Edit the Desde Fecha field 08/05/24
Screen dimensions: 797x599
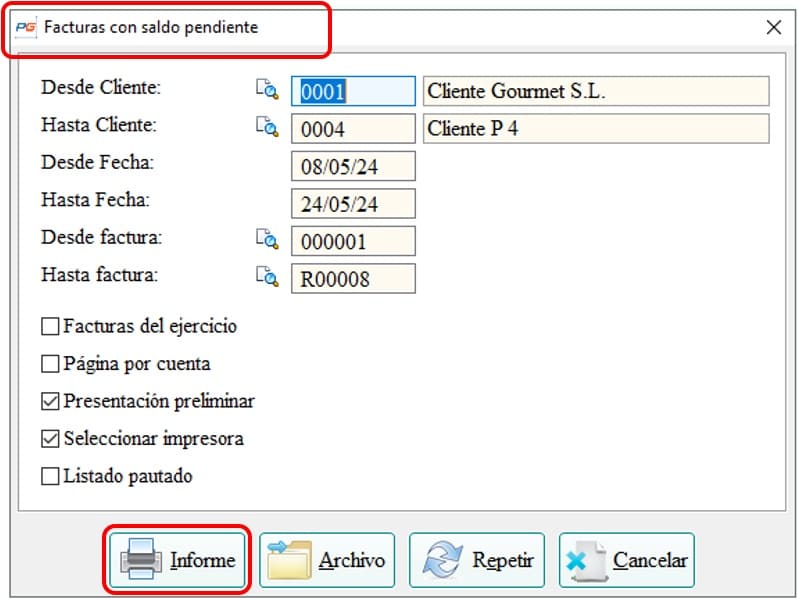(353, 166)
